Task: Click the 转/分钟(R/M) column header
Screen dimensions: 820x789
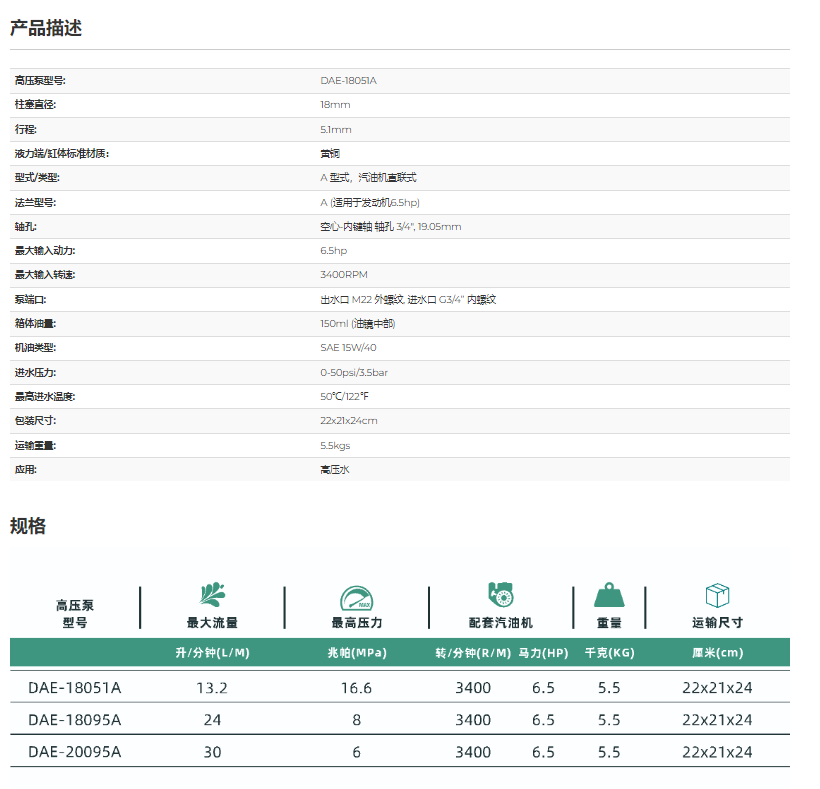Action: (473, 653)
